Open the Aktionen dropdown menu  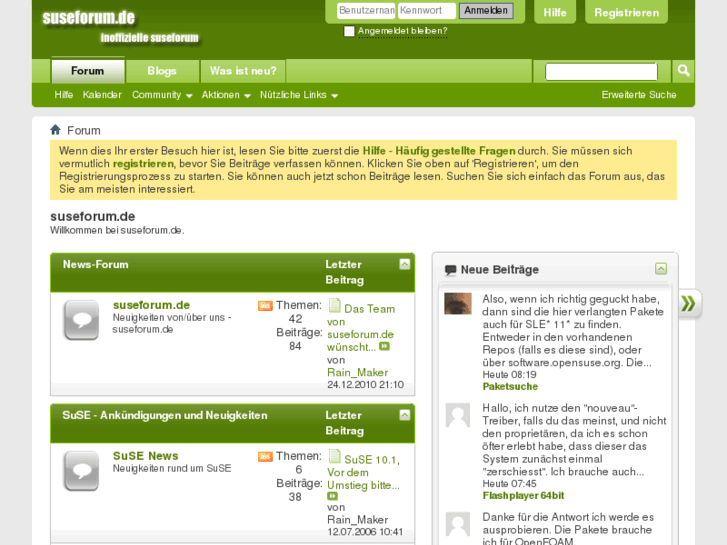pyautogui.click(x=226, y=95)
